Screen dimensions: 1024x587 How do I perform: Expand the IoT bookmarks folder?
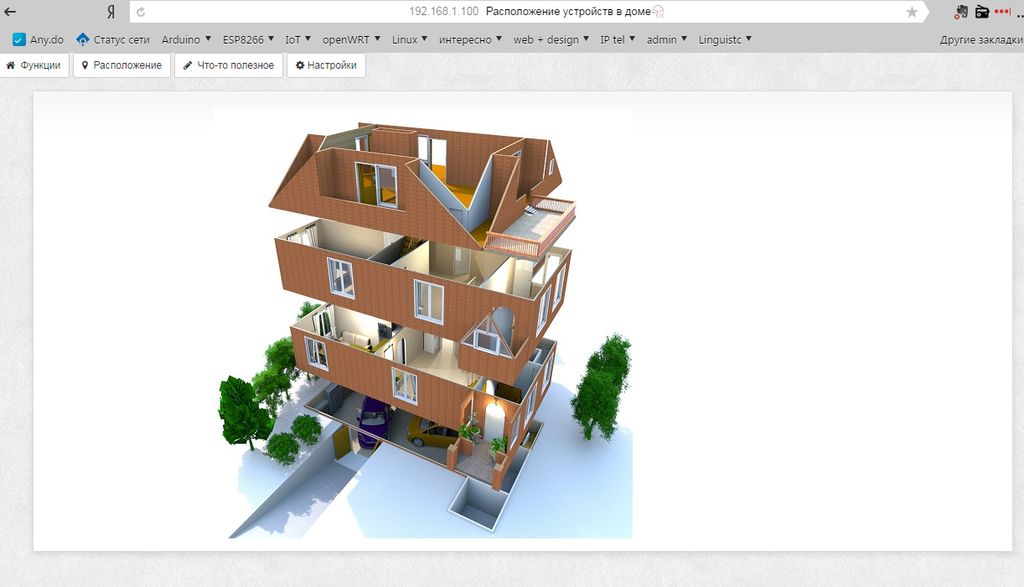coord(298,39)
